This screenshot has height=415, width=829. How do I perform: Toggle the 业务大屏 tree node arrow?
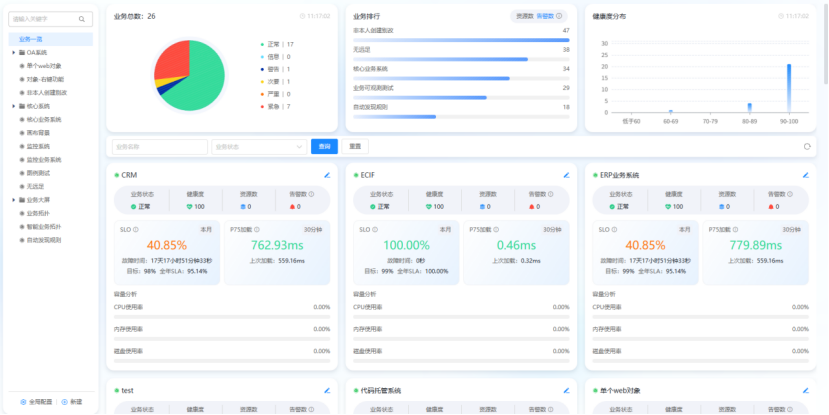(13, 200)
